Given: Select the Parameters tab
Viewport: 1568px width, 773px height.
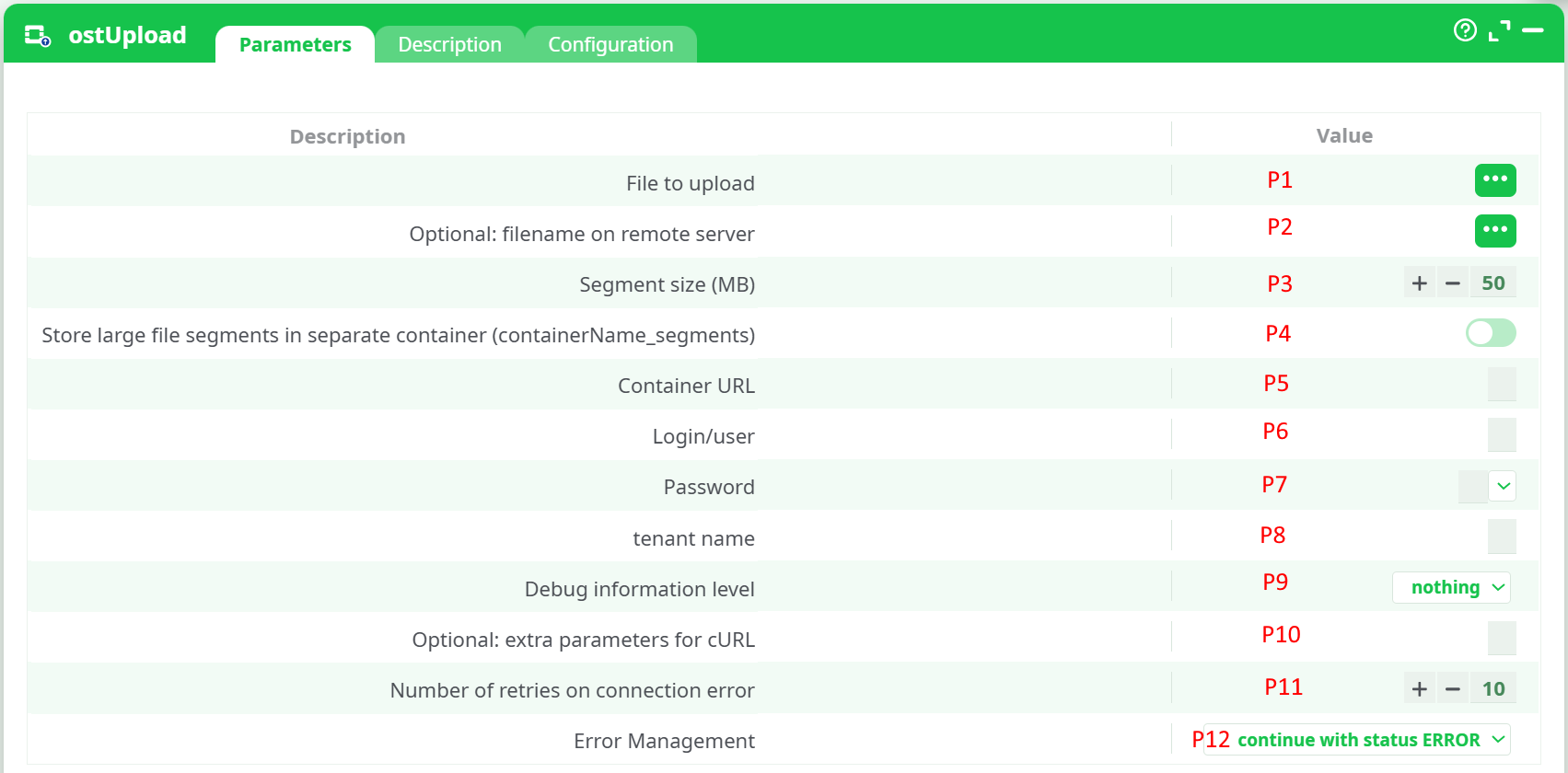Looking at the screenshot, I should pyautogui.click(x=295, y=45).
